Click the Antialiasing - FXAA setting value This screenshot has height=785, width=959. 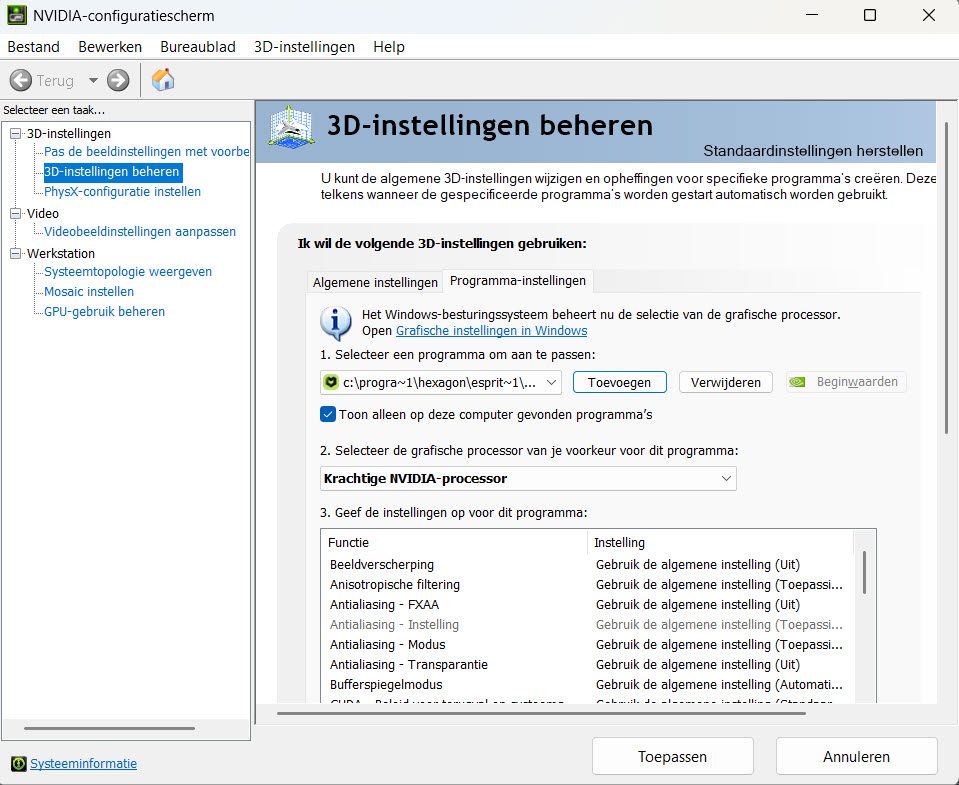pyautogui.click(x=698, y=605)
